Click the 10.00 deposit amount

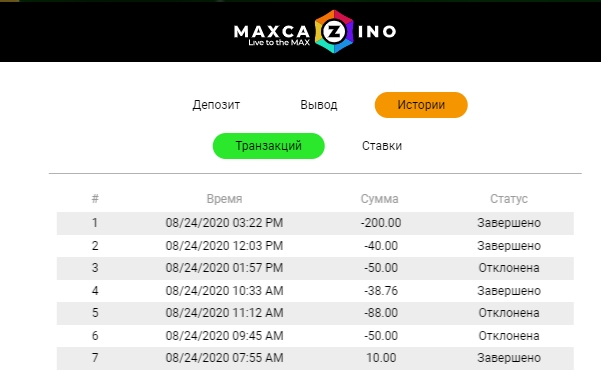coord(381,358)
